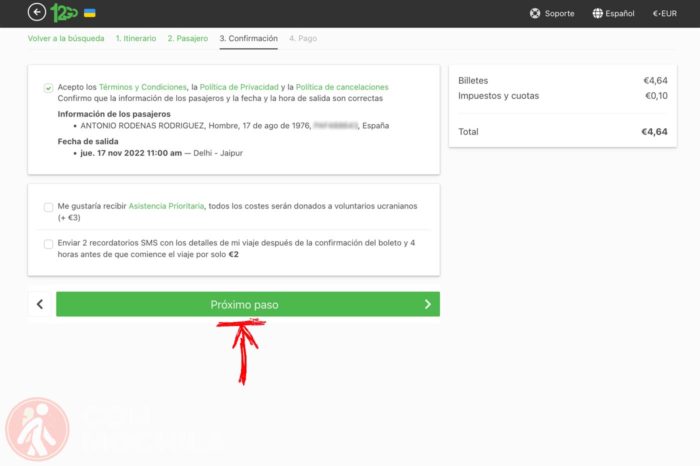The width and height of the screenshot is (700, 466).
Task: Open the Soporte help link
Action: pos(559,13)
